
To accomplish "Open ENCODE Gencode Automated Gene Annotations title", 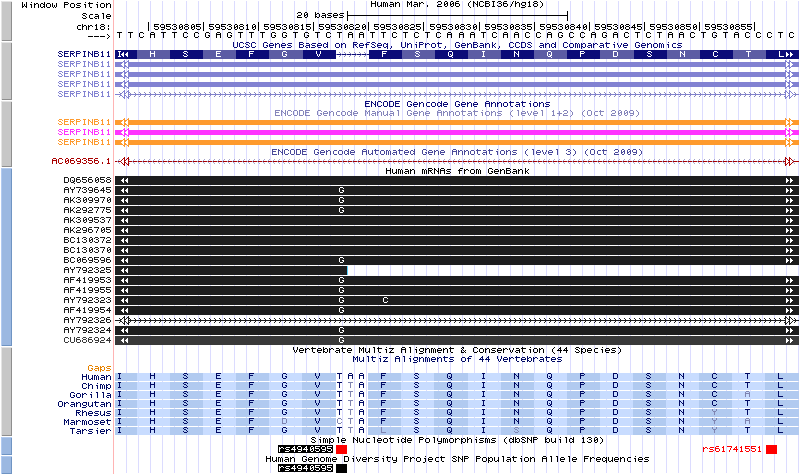I will tap(456, 152).
